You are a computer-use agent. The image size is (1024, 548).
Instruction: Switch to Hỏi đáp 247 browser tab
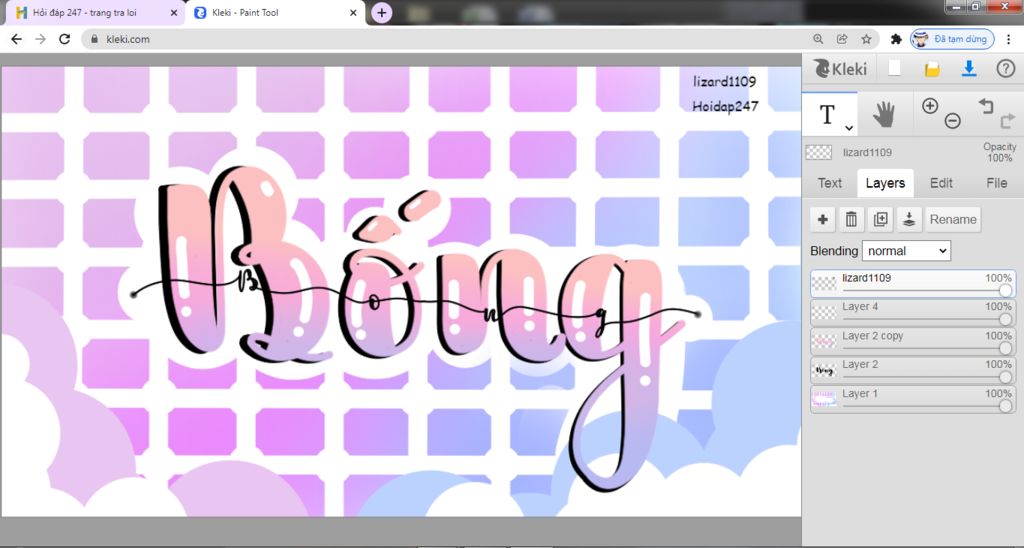[93, 12]
